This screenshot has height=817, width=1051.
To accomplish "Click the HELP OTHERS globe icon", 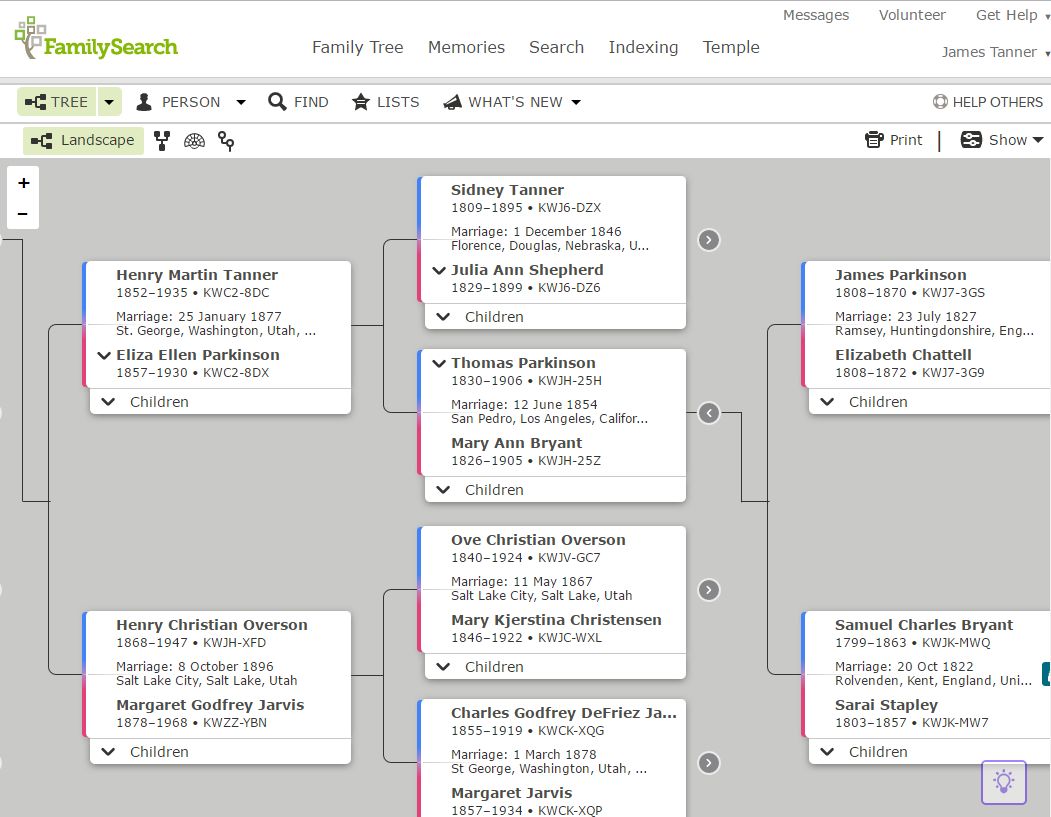I will 940,101.
